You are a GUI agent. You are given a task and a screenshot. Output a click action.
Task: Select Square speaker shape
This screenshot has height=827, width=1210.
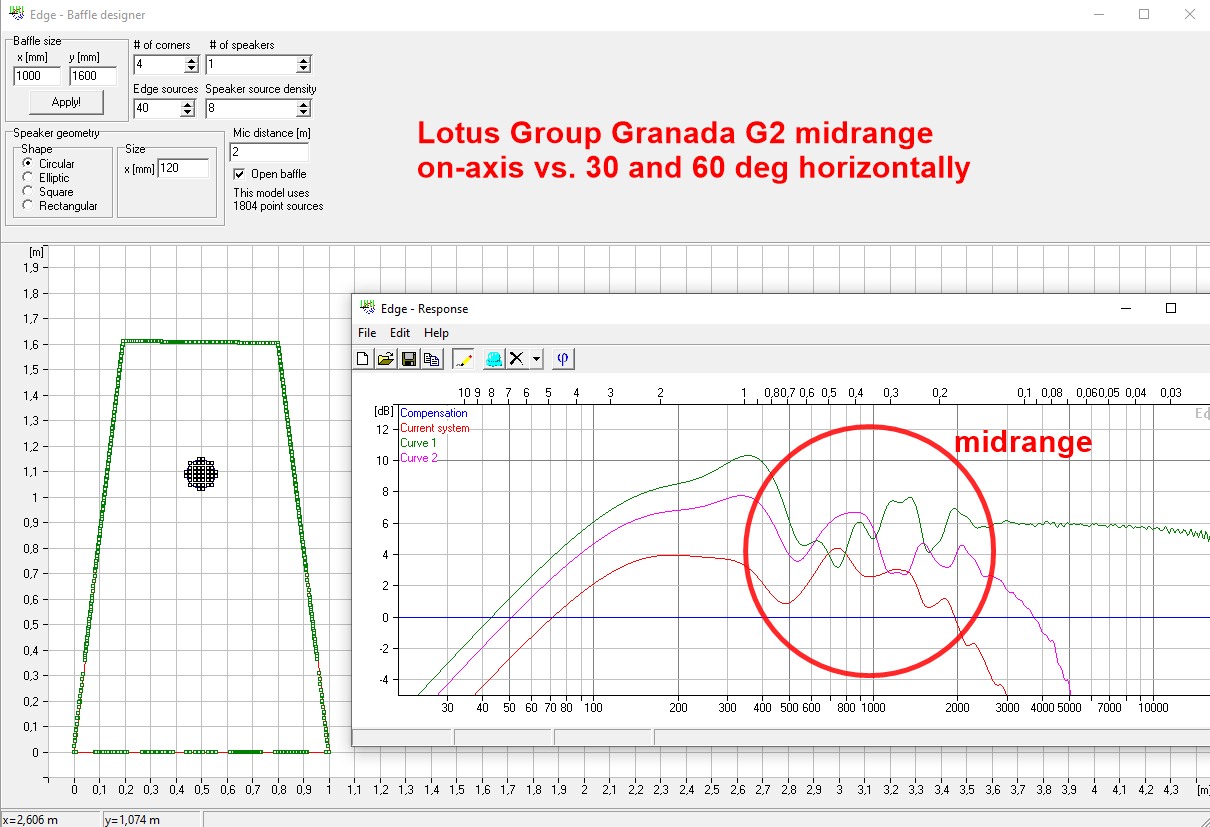28,192
